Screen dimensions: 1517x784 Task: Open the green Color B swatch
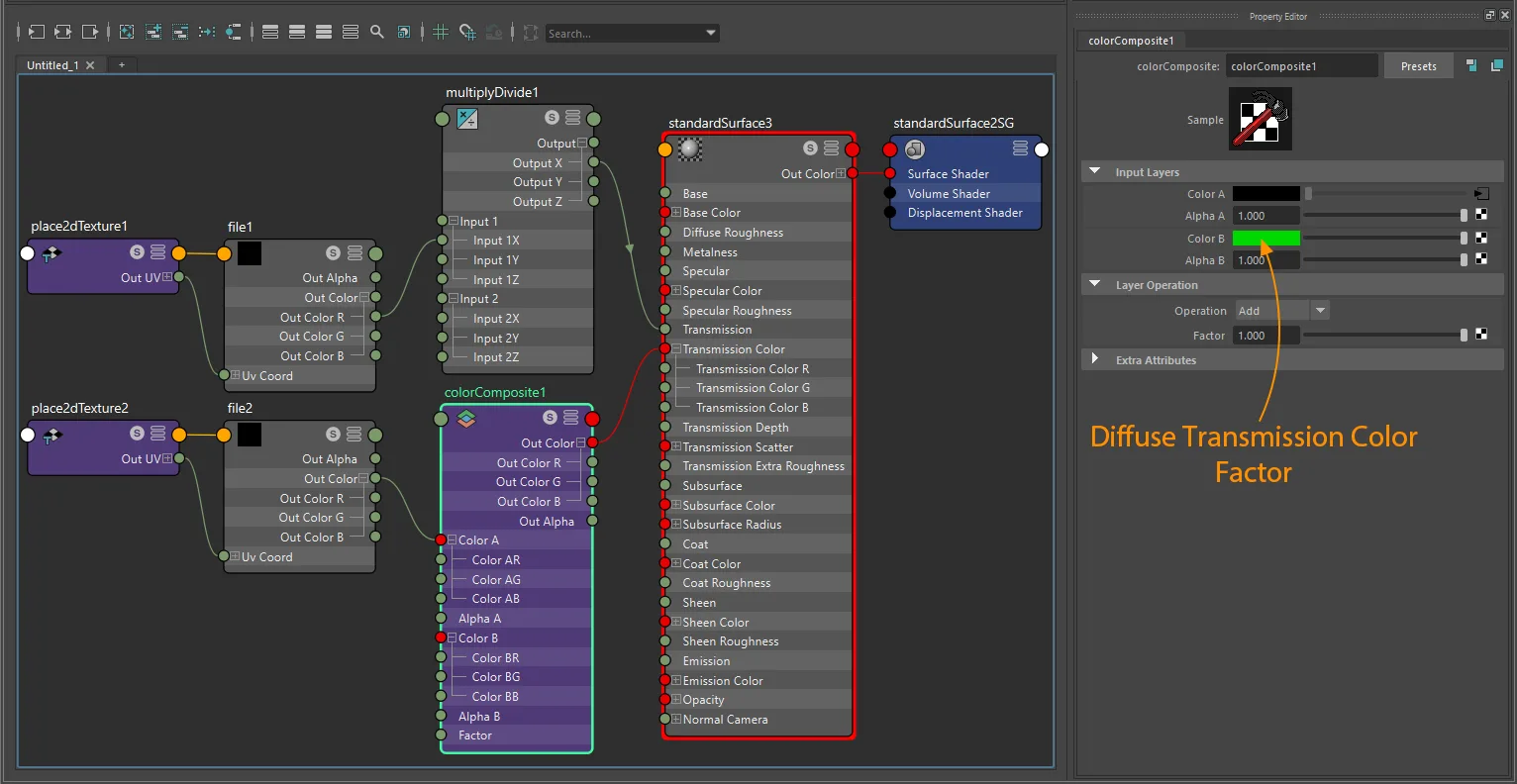click(x=1265, y=239)
